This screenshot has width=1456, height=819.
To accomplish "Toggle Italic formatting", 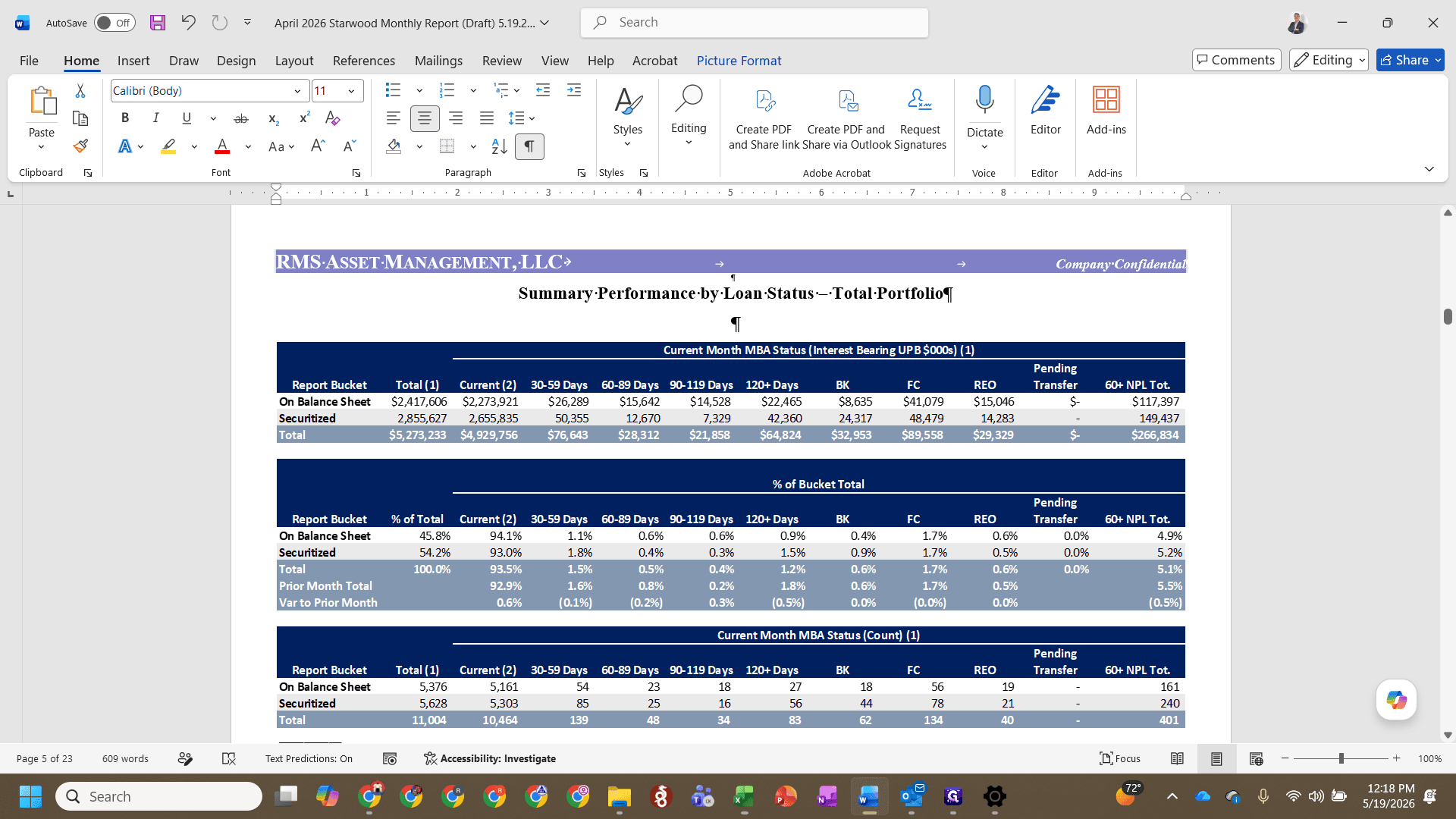I will tap(155, 118).
